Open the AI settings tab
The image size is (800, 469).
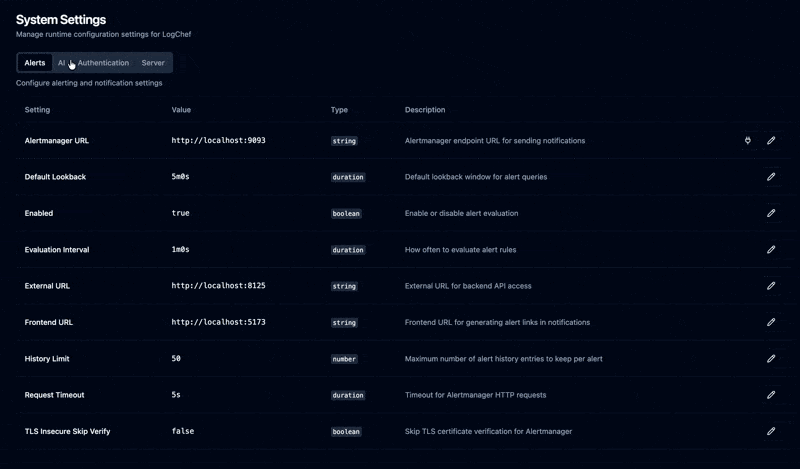(61, 63)
